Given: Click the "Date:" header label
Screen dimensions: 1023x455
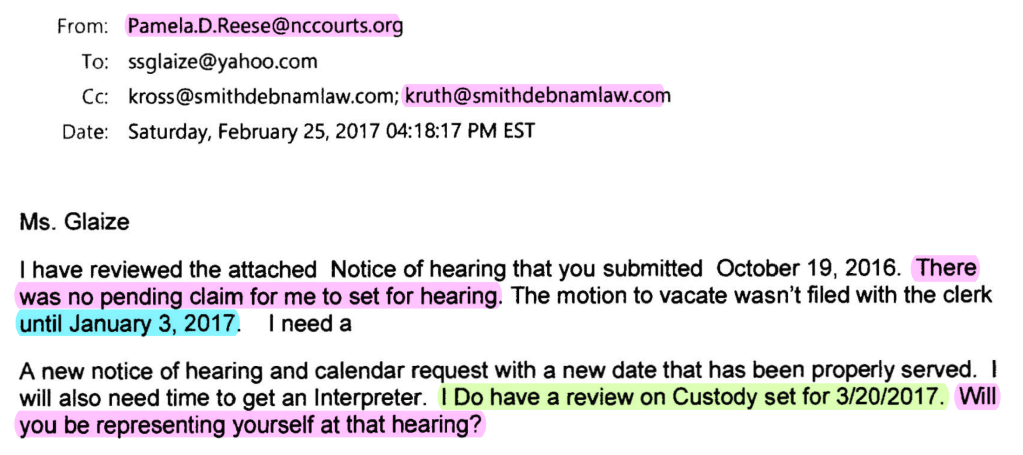Looking at the screenshot, I should 84,131.
